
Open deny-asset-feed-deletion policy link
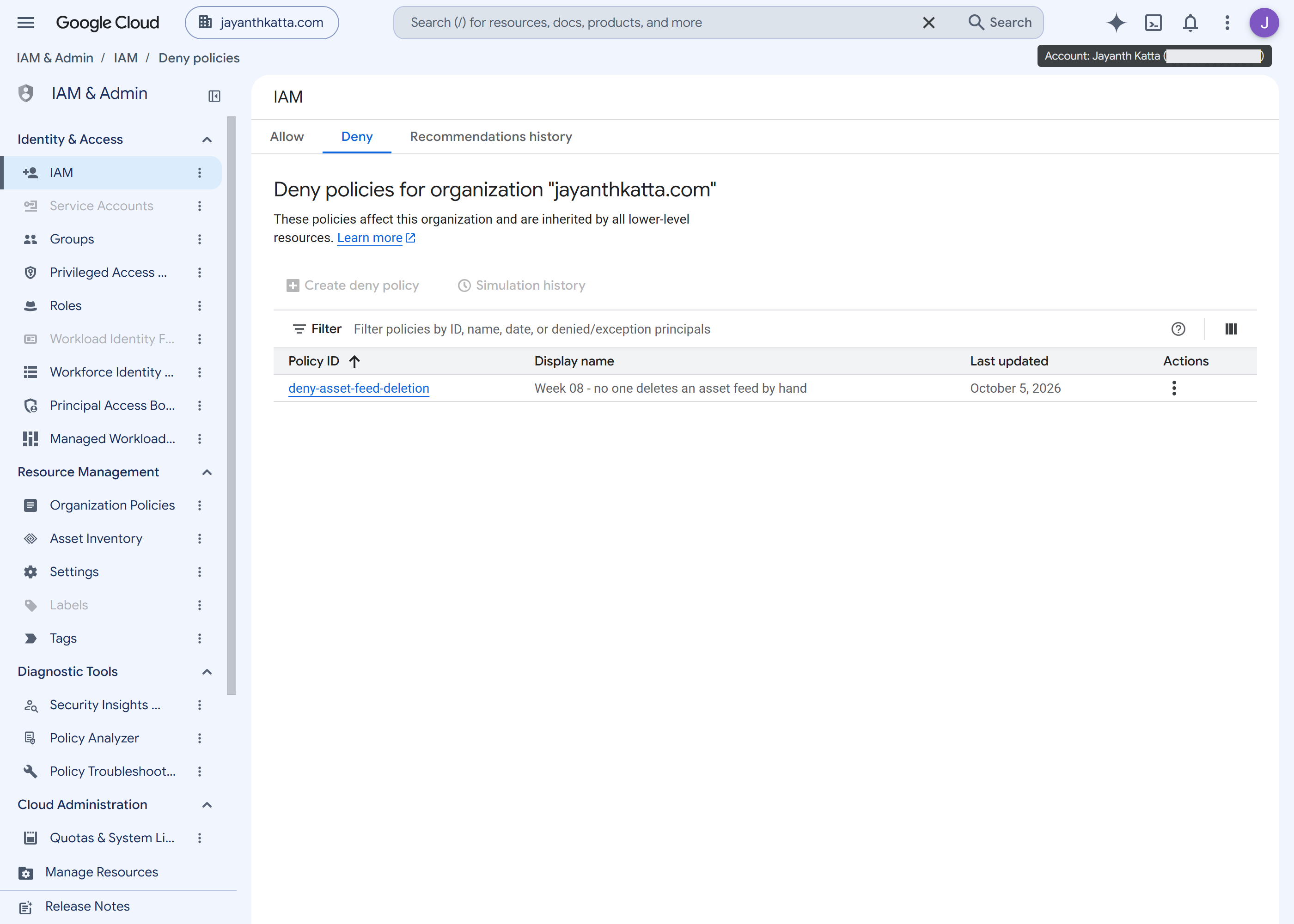pyautogui.click(x=359, y=388)
